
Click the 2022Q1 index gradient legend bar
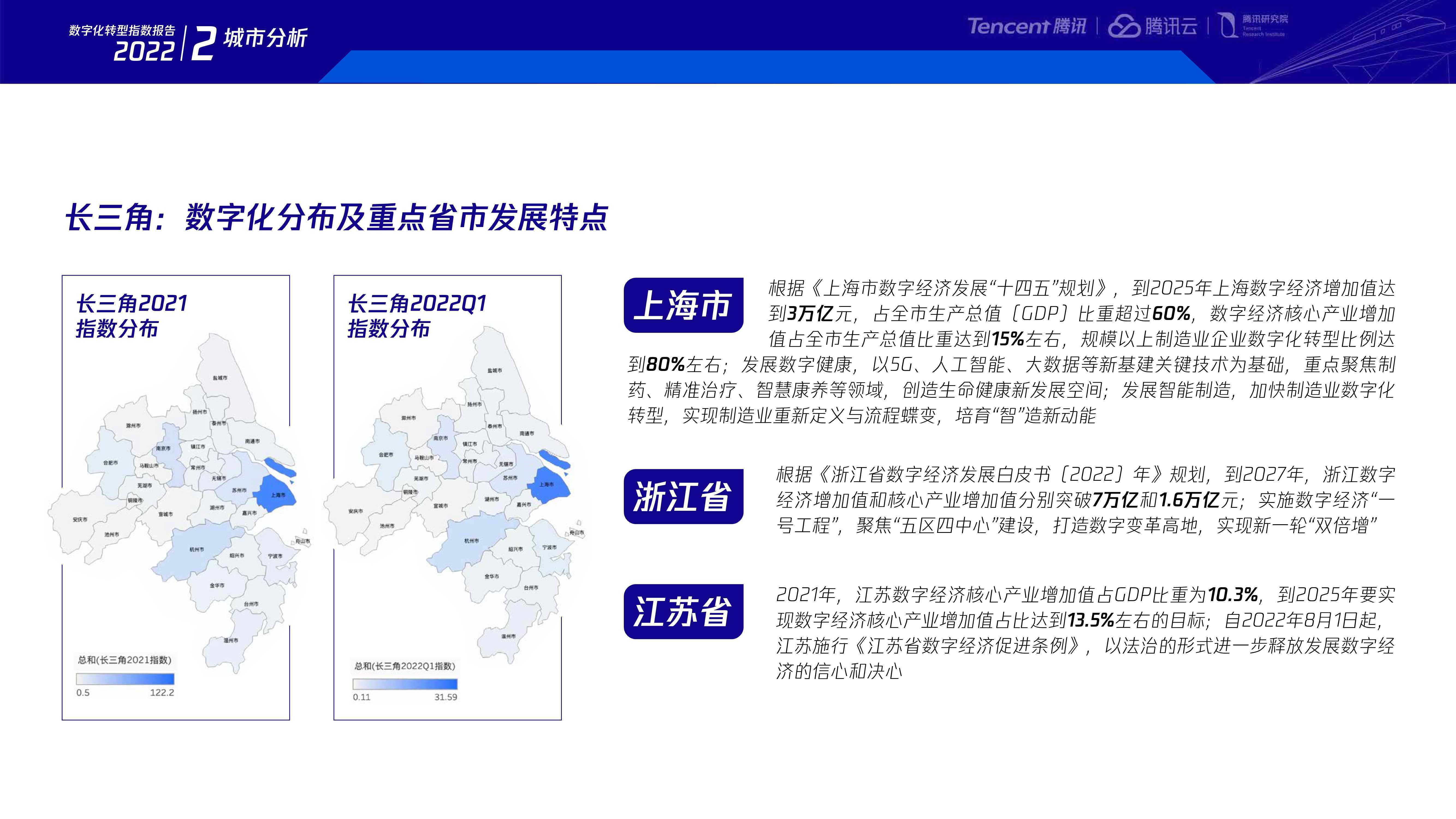405,684
